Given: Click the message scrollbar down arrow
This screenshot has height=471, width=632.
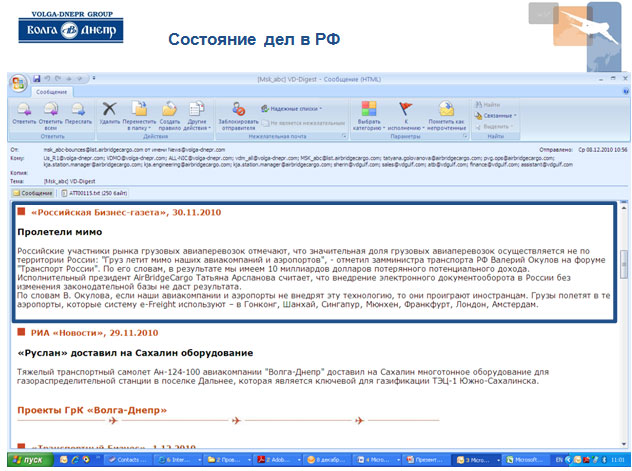Looking at the screenshot, I should click(625, 444).
